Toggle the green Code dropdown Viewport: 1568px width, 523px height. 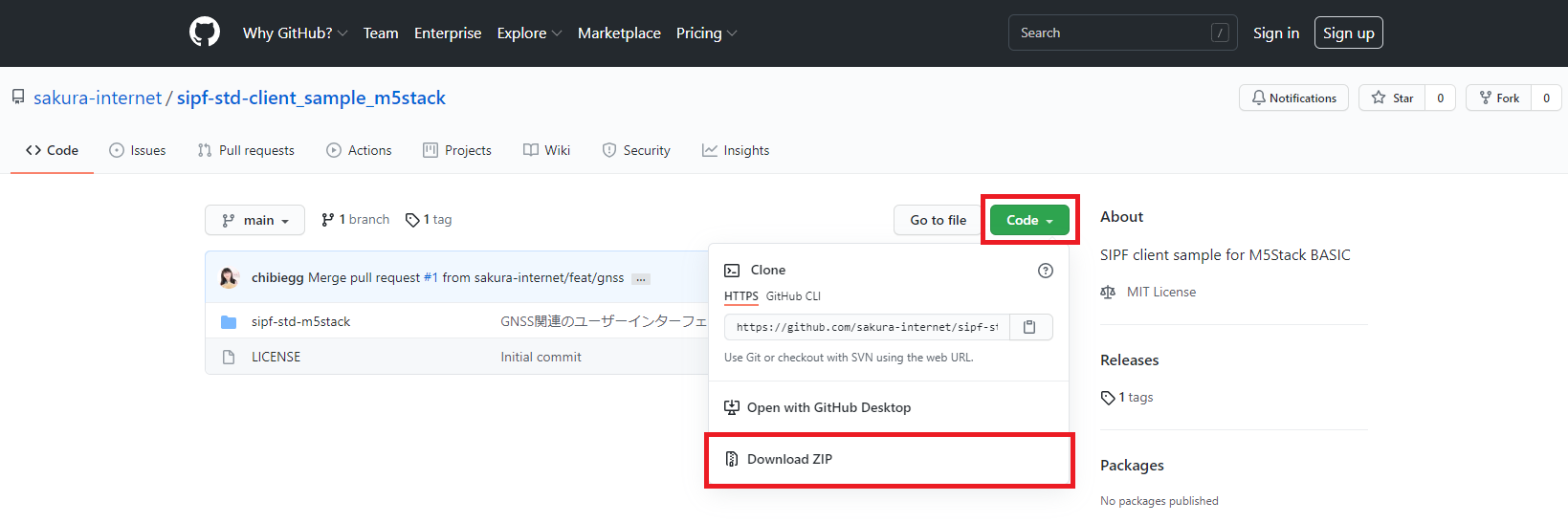[1029, 220]
